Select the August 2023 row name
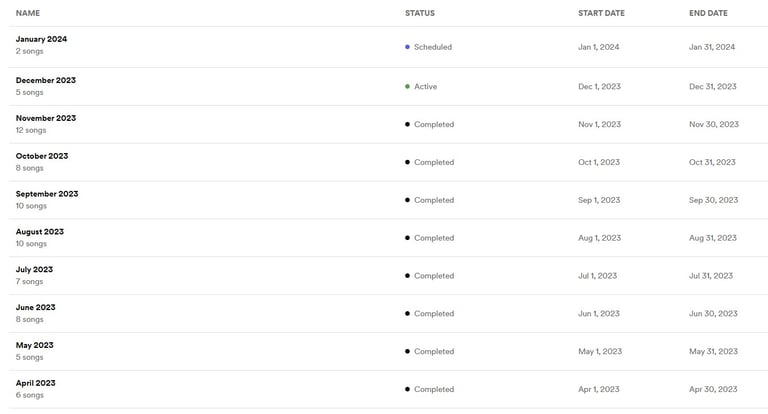 click(x=40, y=232)
